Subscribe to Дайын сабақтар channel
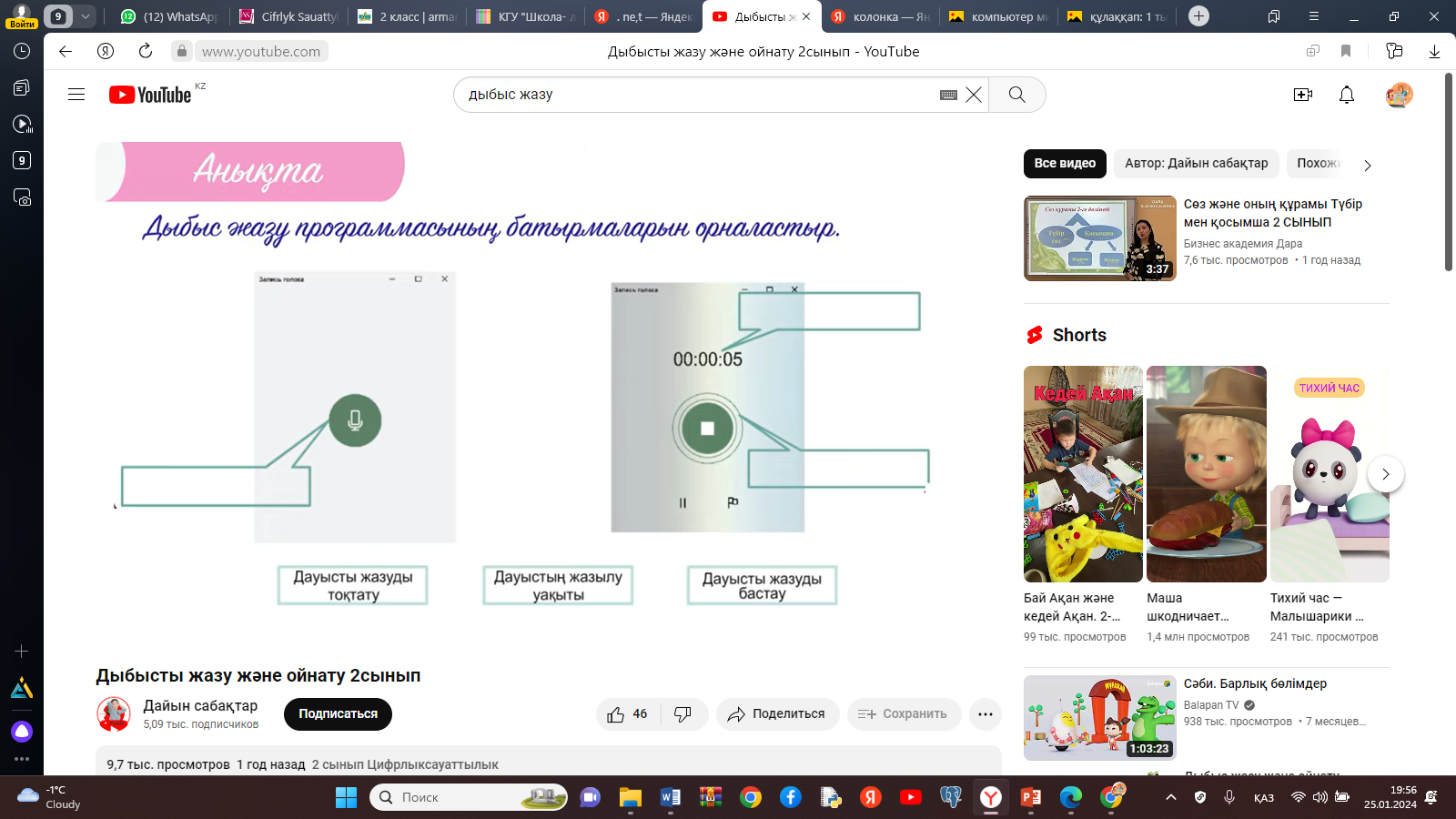The image size is (1456, 819). 338,714
